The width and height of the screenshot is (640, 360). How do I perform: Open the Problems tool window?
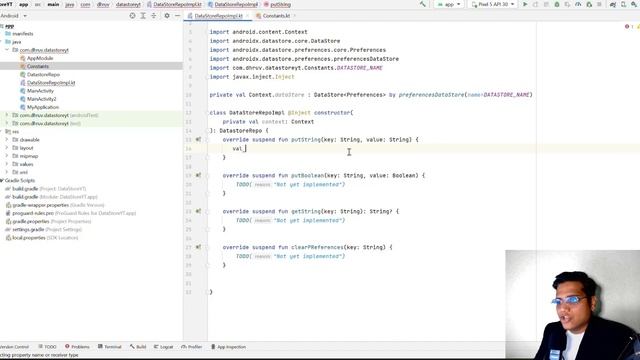coord(77,347)
